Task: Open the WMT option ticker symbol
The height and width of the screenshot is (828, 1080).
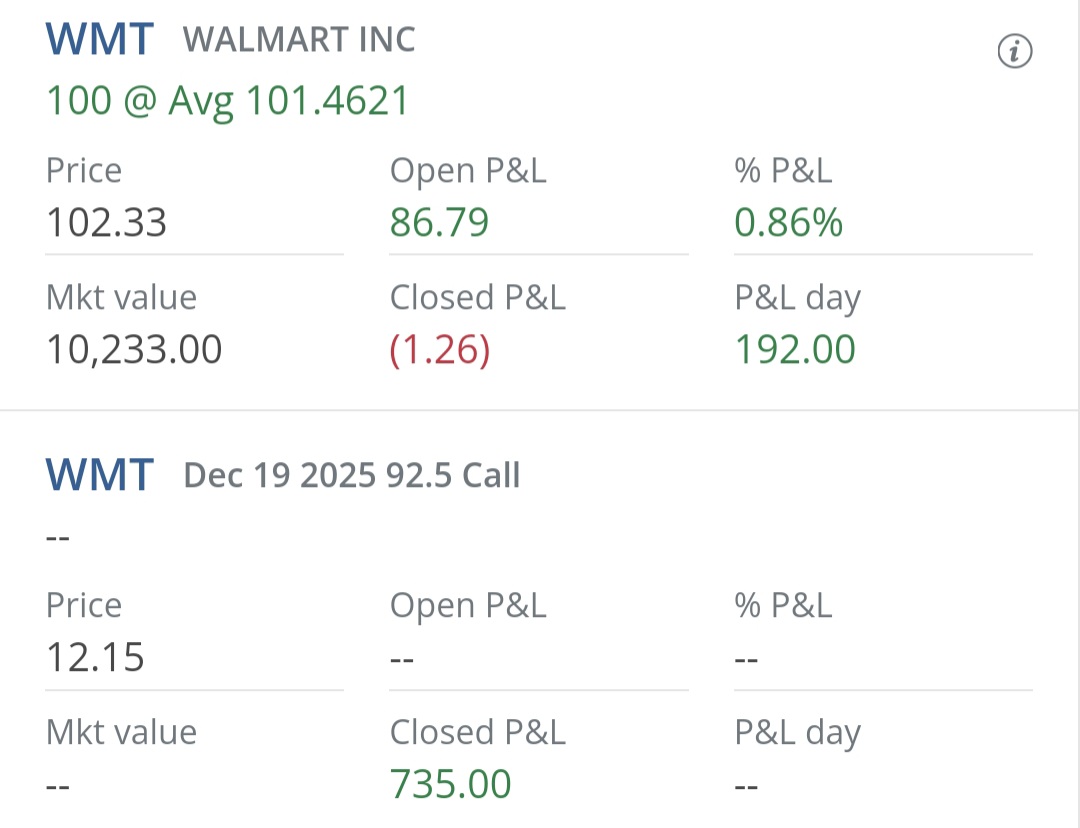Action: (100, 475)
